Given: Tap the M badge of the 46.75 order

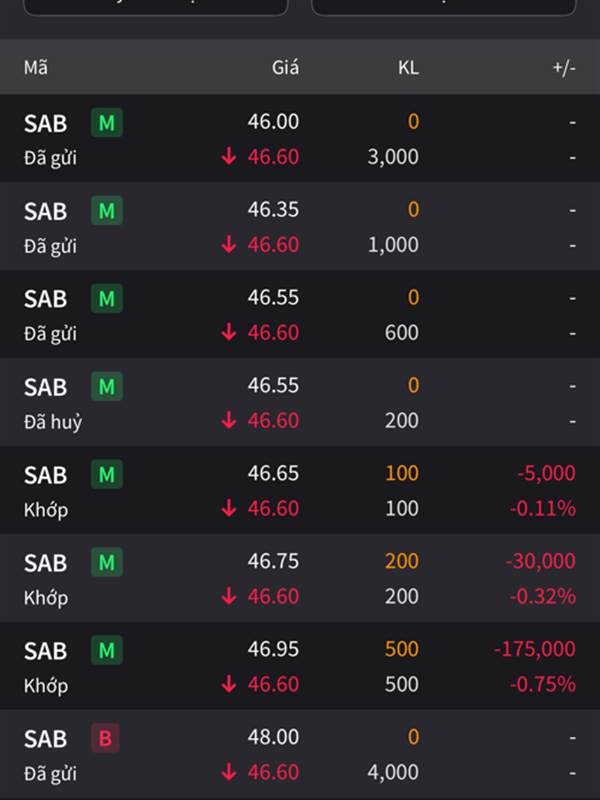Looking at the screenshot, I should 107,562.
